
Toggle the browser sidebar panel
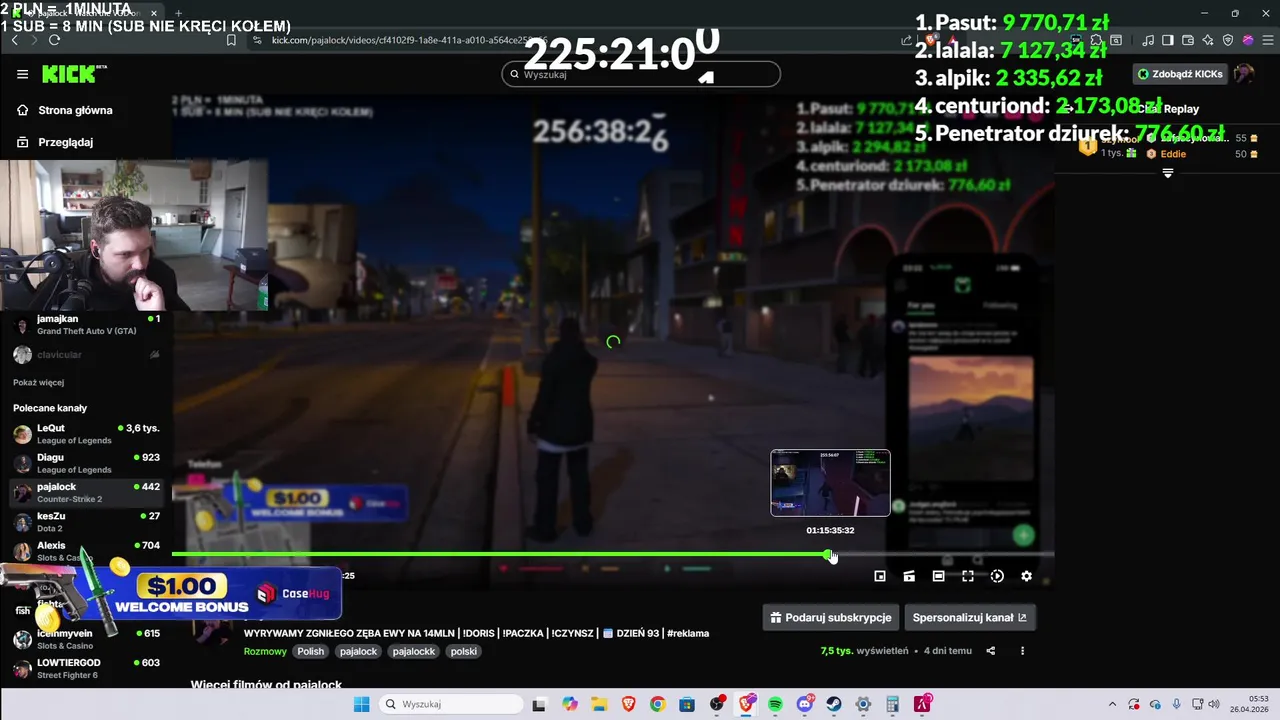(1168, 40)
